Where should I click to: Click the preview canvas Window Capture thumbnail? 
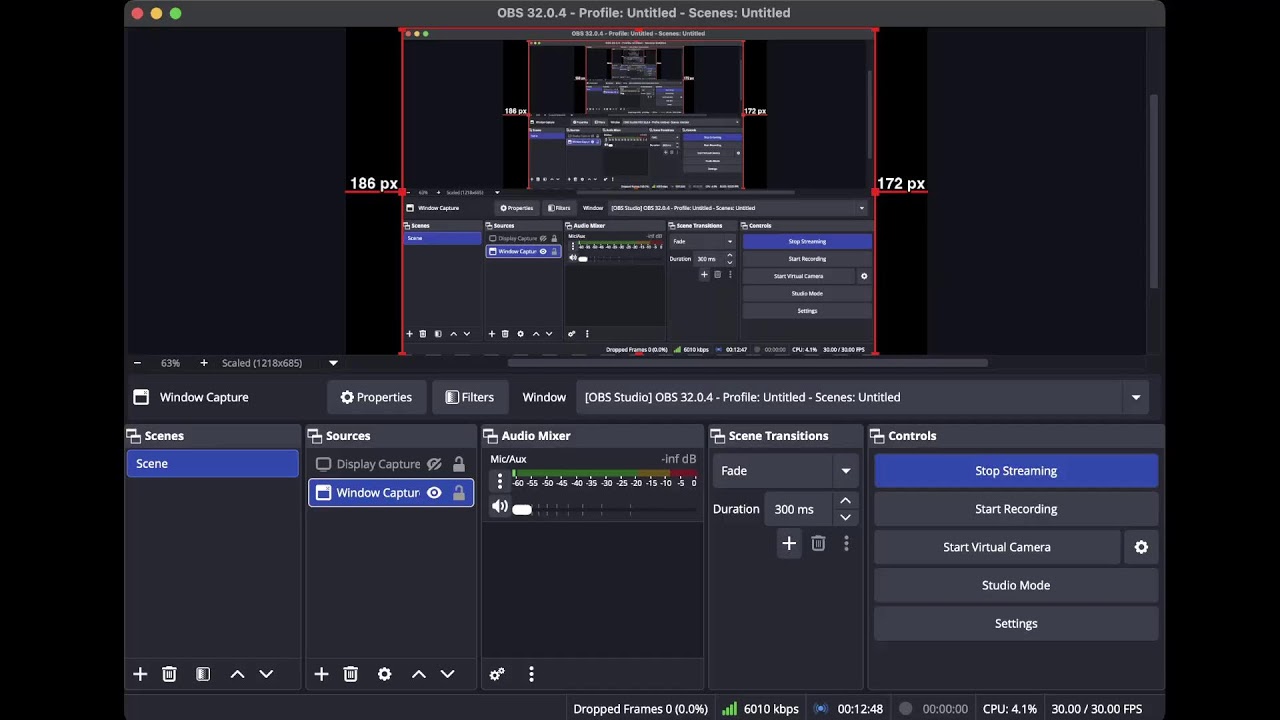coord(639,192)
